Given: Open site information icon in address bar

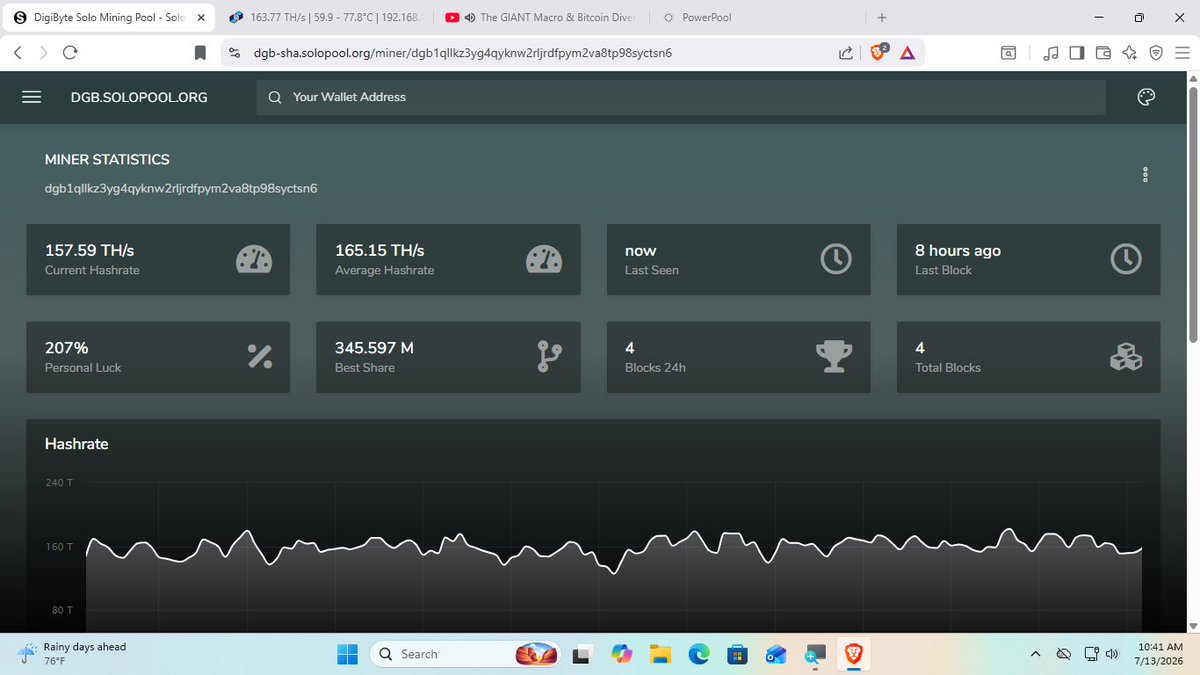Looking at the screenshot, I should tap(234, 53).
